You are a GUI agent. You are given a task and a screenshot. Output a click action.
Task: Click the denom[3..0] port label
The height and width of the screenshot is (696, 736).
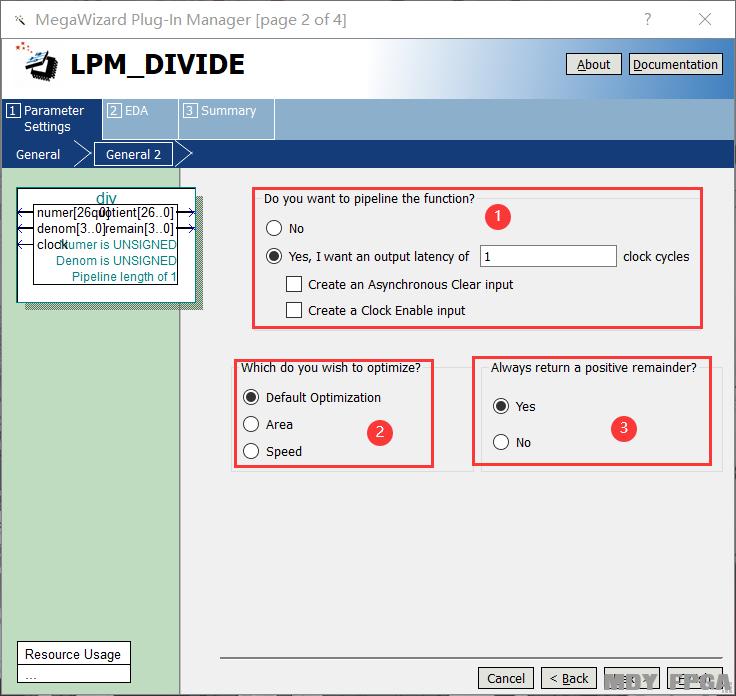coord(71,229)
